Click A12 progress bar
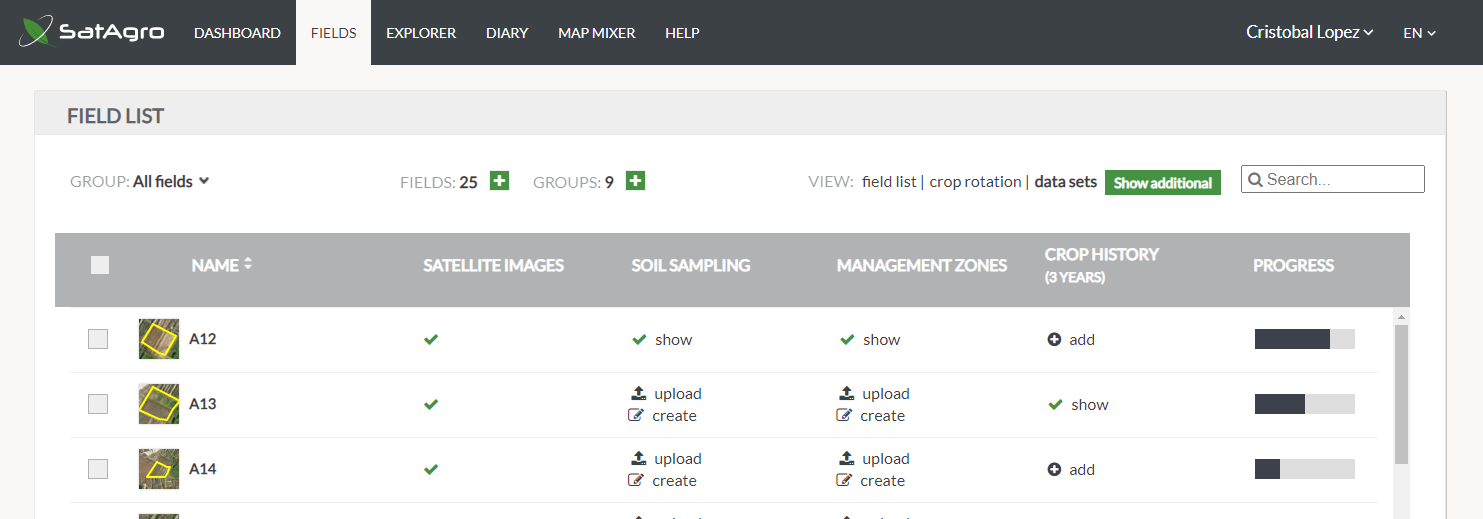This screenshot has height=519, width=1483. coord(1305,339)
